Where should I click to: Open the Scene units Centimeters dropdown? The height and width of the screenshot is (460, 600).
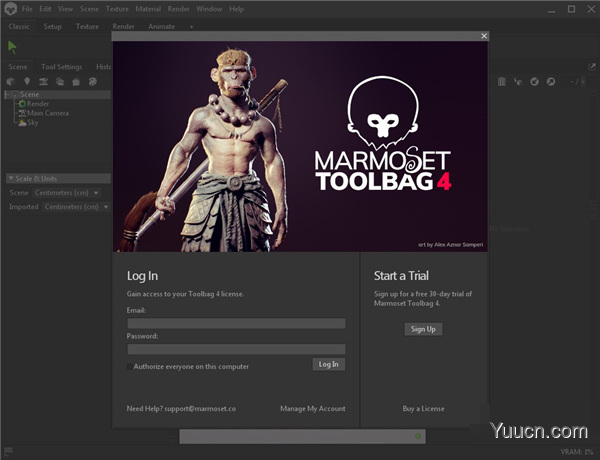point(66,192)
